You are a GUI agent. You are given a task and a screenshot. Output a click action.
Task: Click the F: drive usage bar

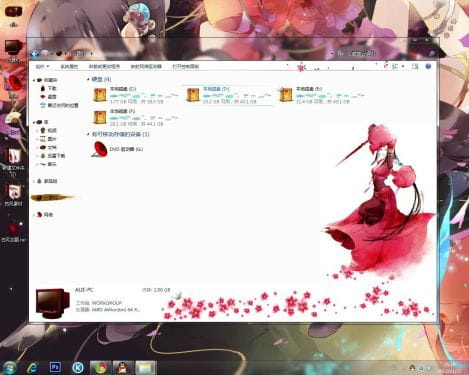pos(144,118)
